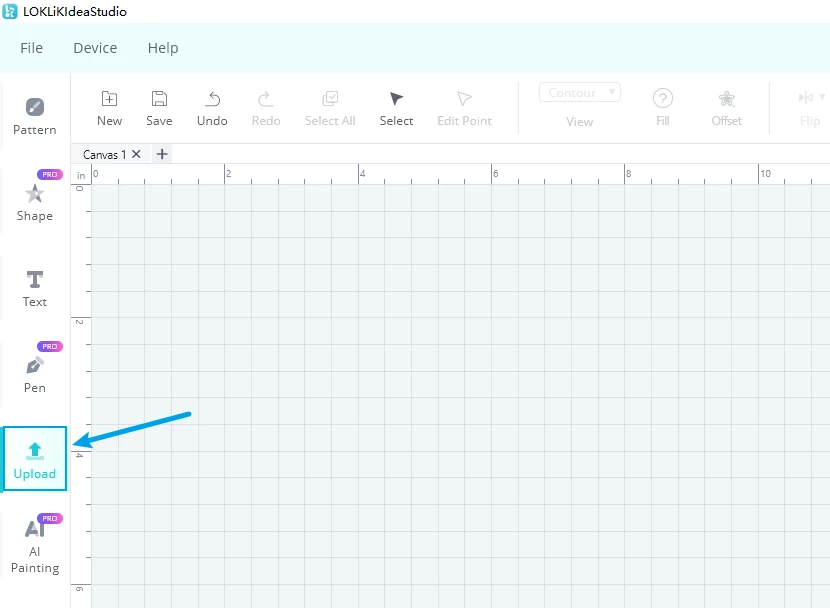Image resolution: width=830 pixels, height=608 pixels.
Task: Pick the Select arrow tool
Action: click(x=396, y=108)
